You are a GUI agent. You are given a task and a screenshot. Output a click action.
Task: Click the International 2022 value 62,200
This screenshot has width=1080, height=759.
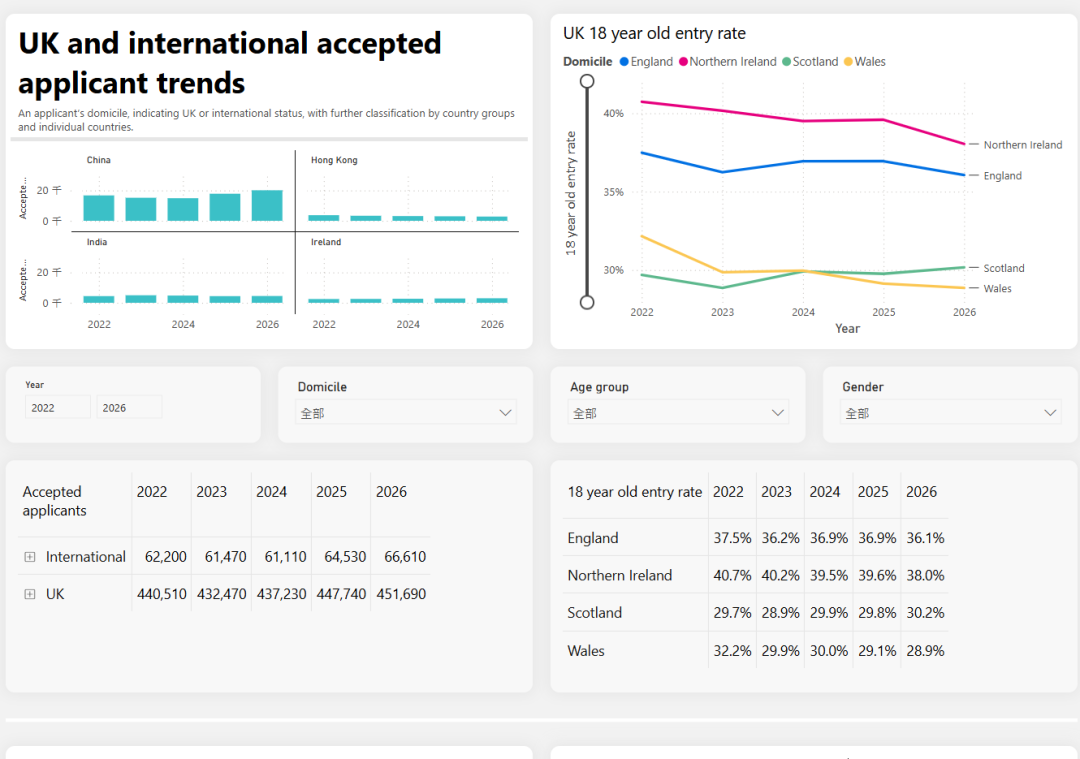(x=165, y=557)
